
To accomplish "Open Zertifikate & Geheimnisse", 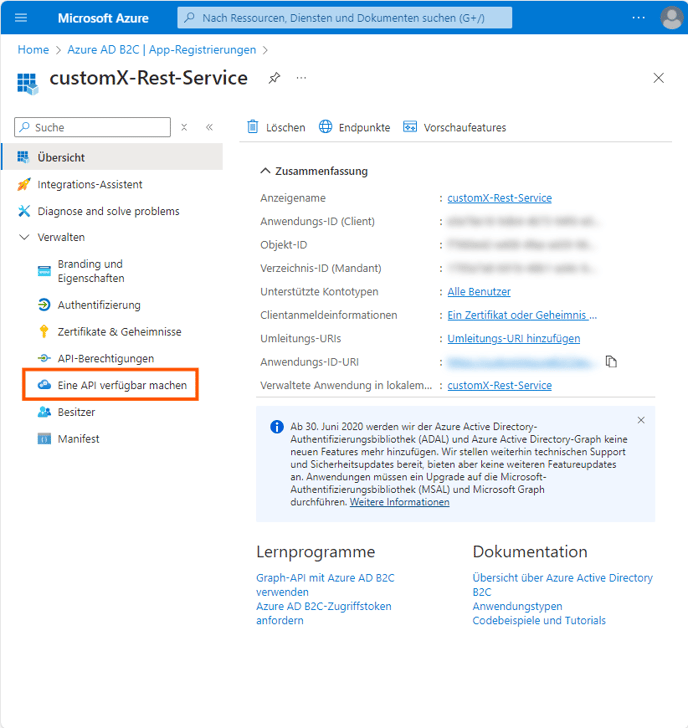I will click(x=119, y=332).
